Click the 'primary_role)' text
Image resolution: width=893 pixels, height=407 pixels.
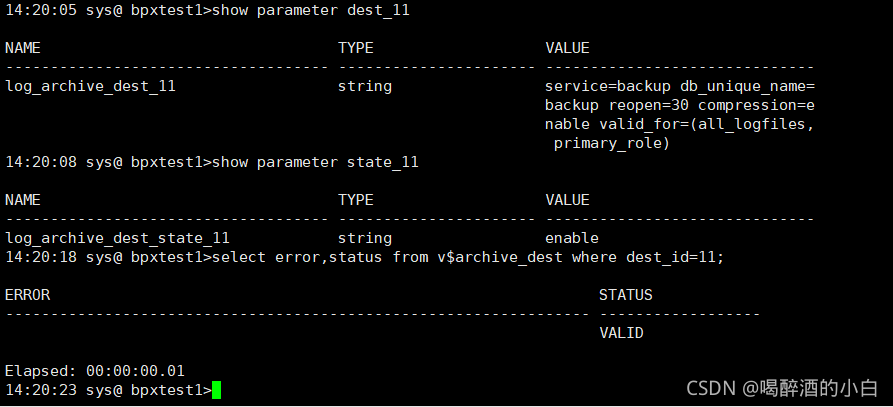612,143
